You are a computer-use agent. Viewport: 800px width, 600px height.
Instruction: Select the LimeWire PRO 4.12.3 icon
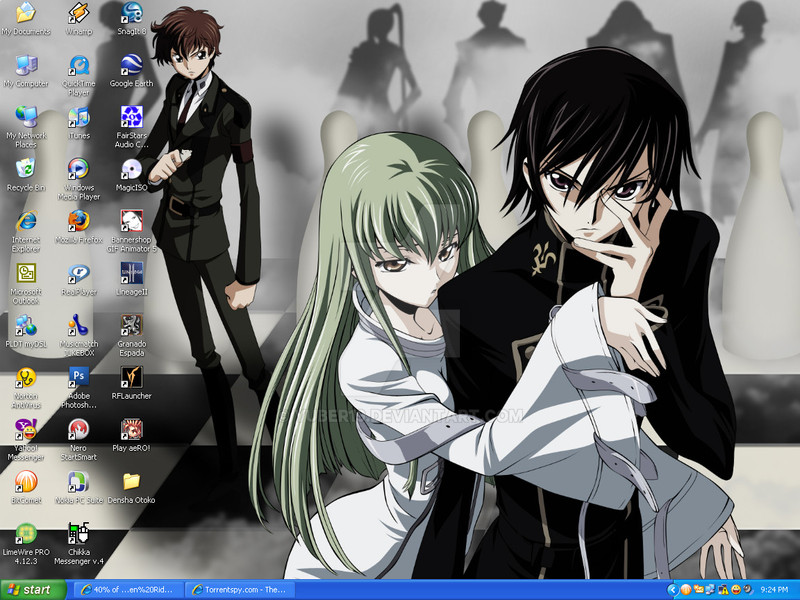coord(26,544)
